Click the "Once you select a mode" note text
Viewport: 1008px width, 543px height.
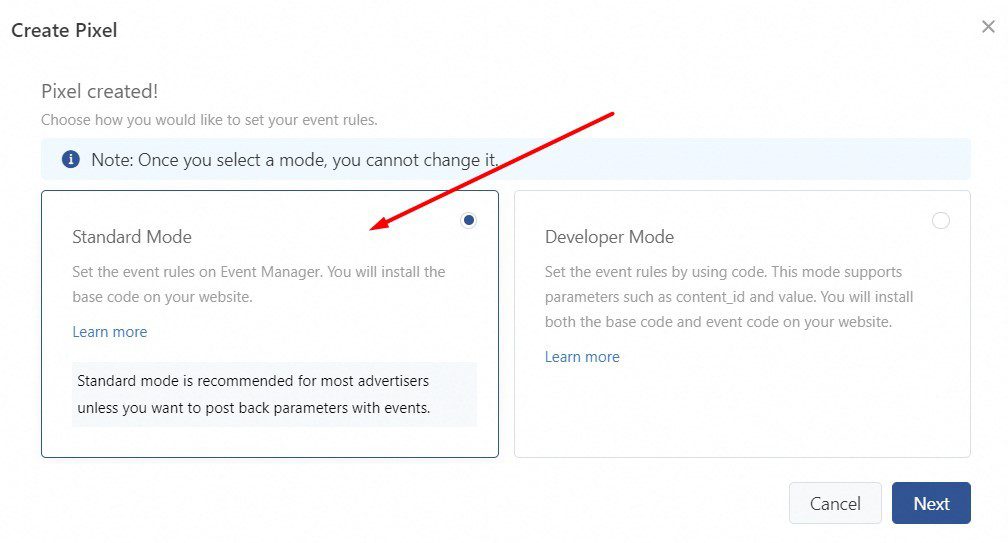[294, 160]
